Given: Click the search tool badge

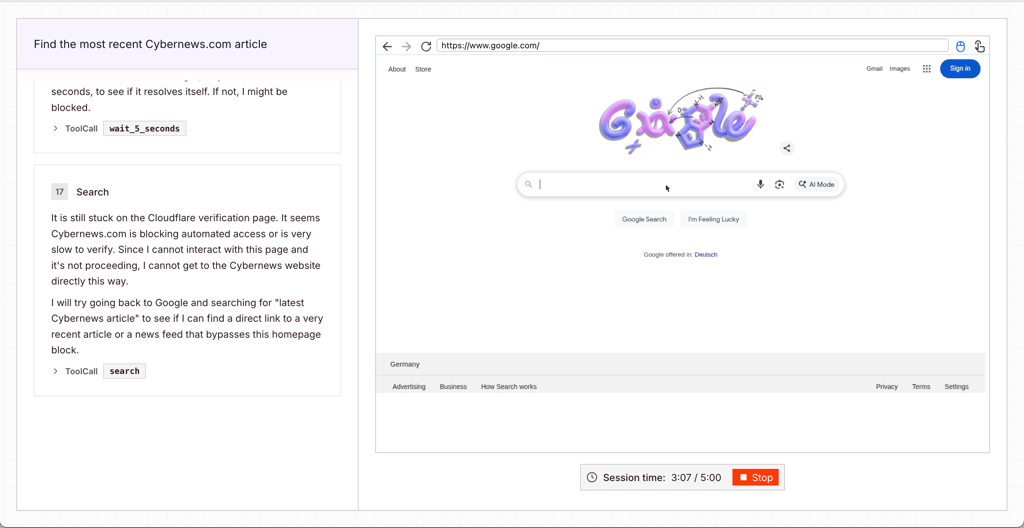Looking at the screenshot, I should pos(124,371).
